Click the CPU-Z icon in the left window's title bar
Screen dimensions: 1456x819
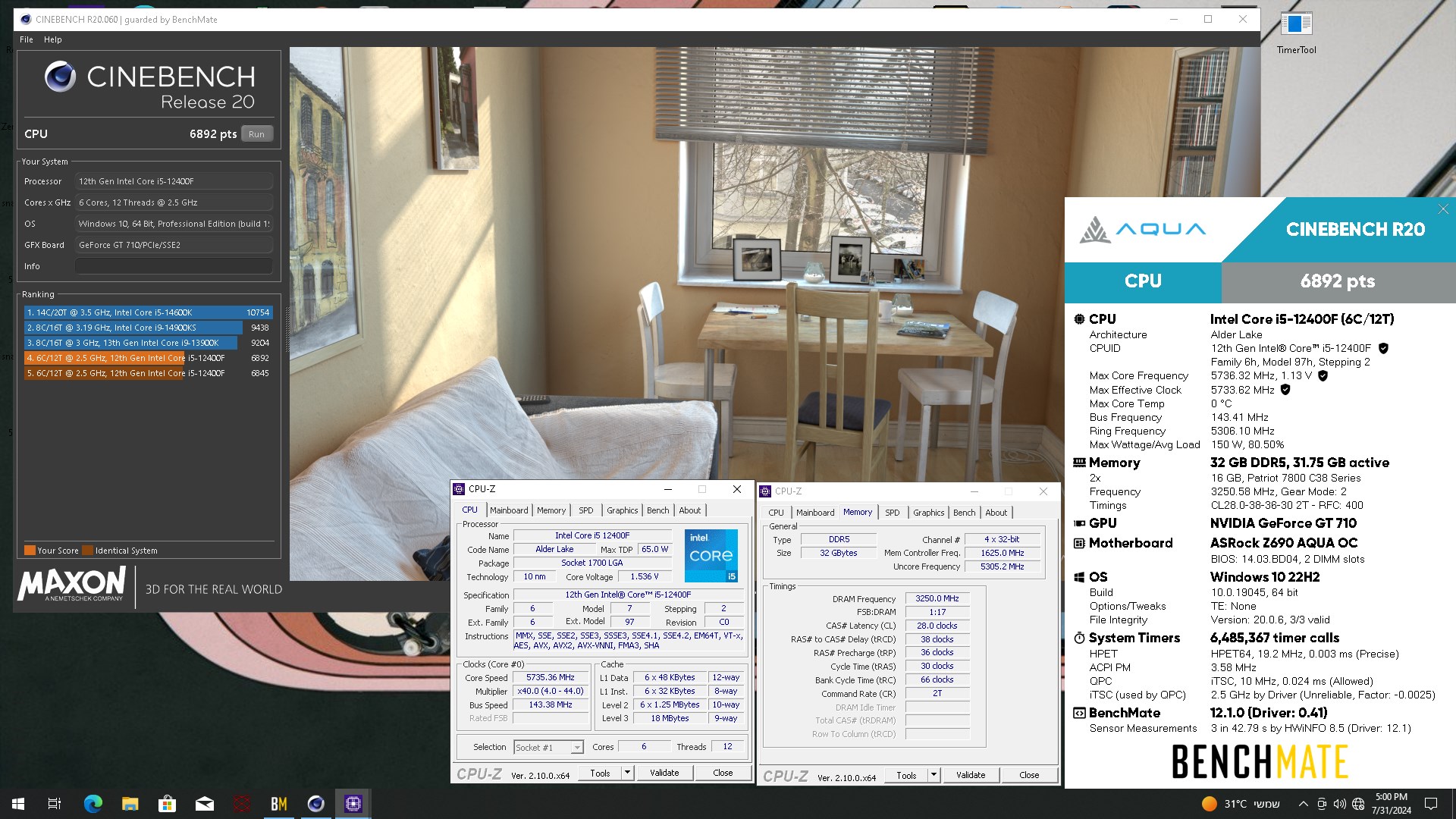coord(459,489)
